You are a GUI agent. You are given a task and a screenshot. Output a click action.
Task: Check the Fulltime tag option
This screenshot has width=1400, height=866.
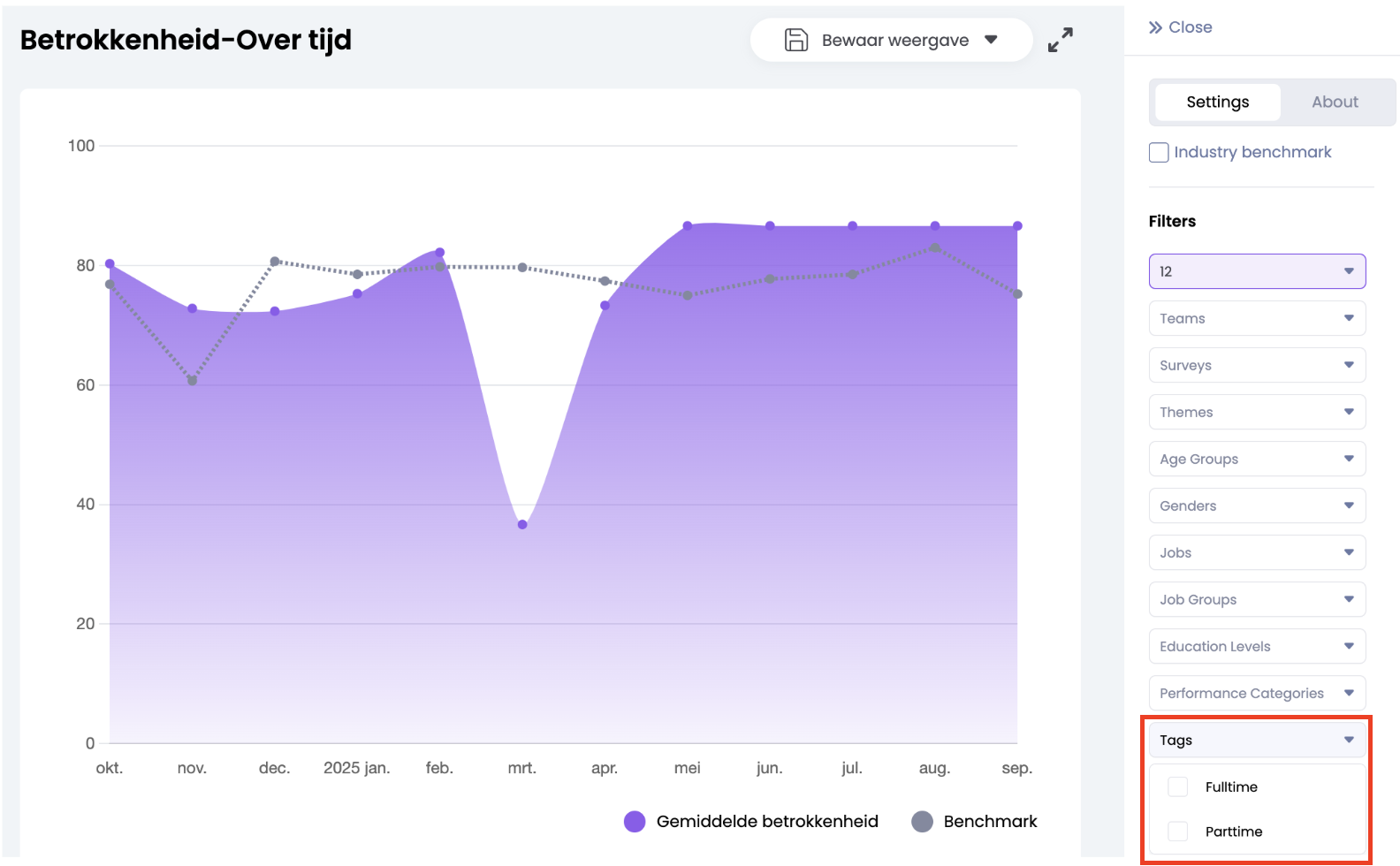coord(1178,786)
